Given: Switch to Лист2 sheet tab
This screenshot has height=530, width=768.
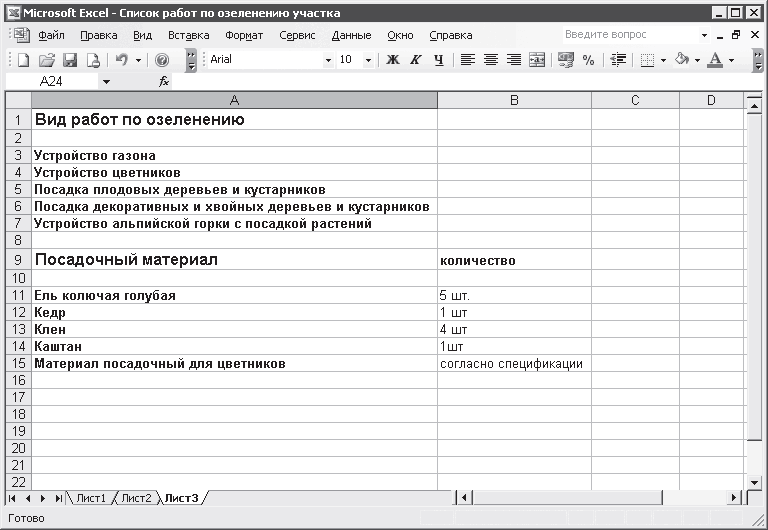Looking at the screenshot, I should 136,498.
